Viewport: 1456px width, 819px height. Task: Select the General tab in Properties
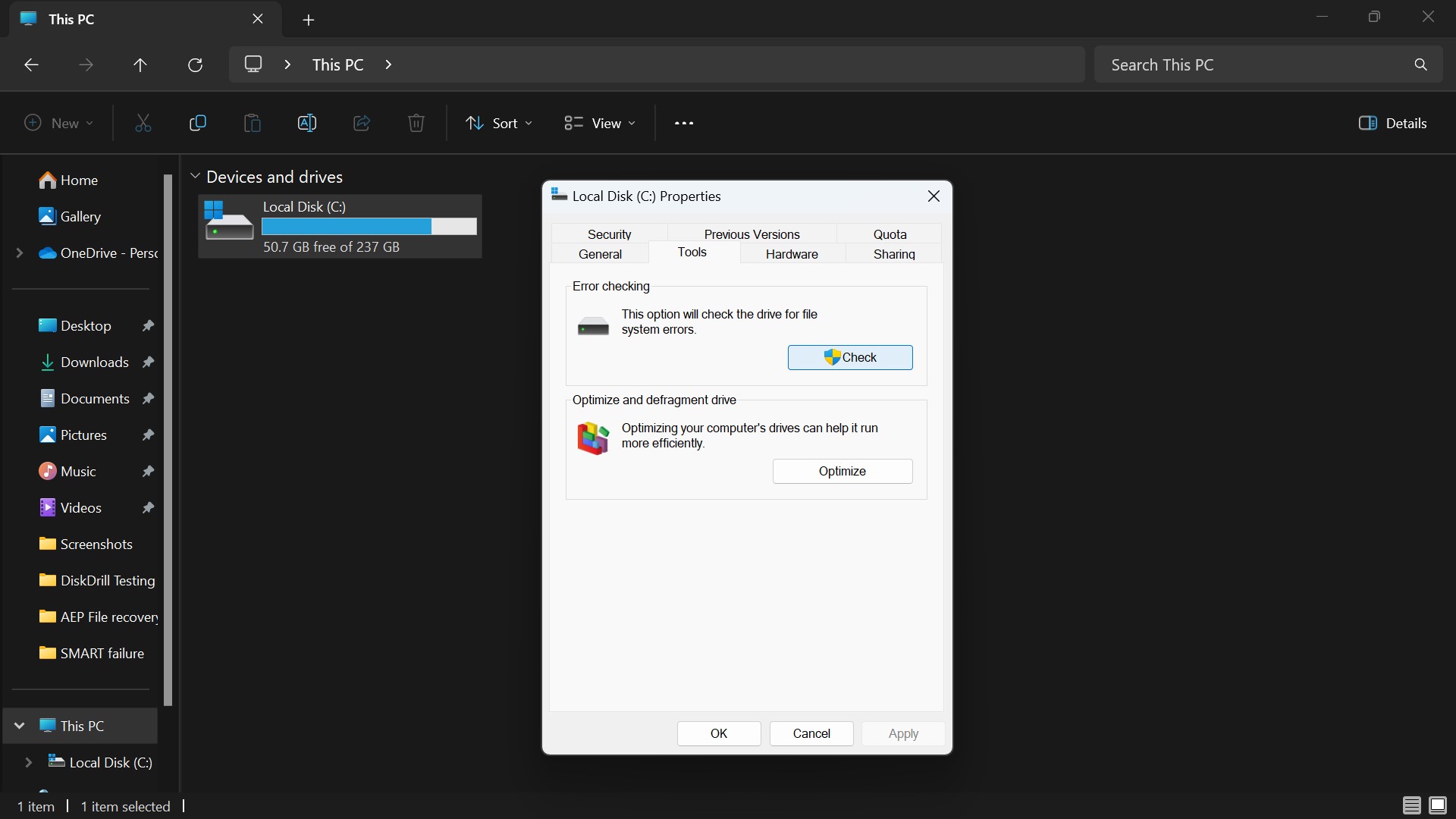click(x=599, y=254)
